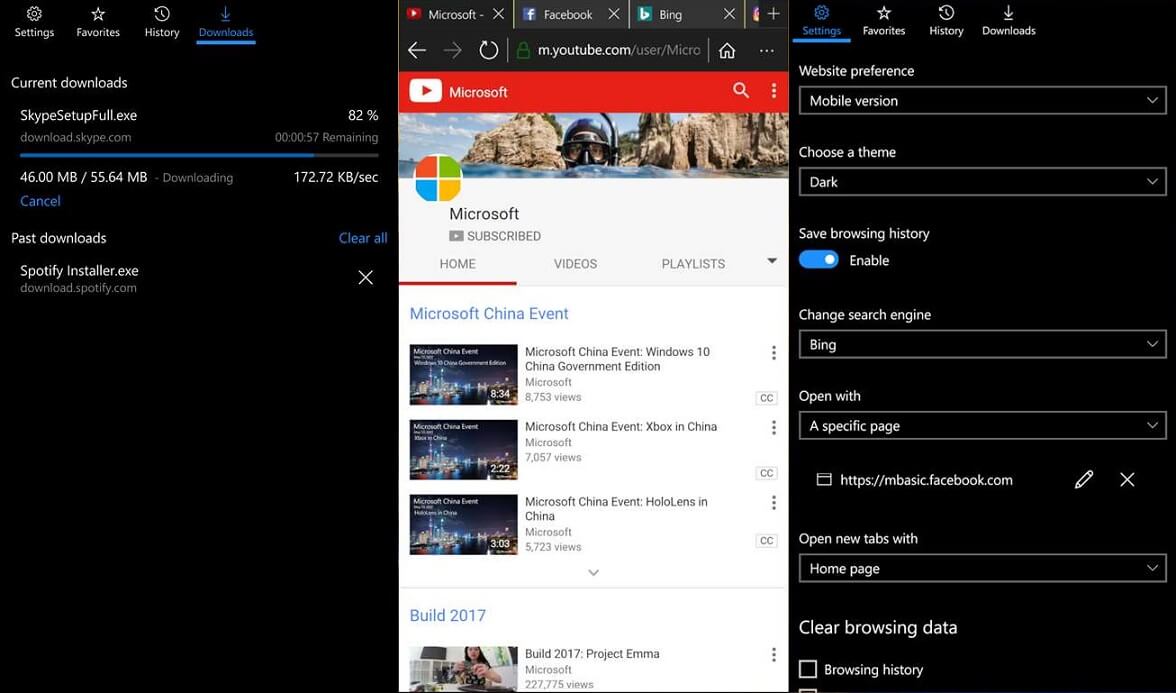Screen dimensions: 1176x693
Task: Close the Facebook browser tab
Action: 614,14
